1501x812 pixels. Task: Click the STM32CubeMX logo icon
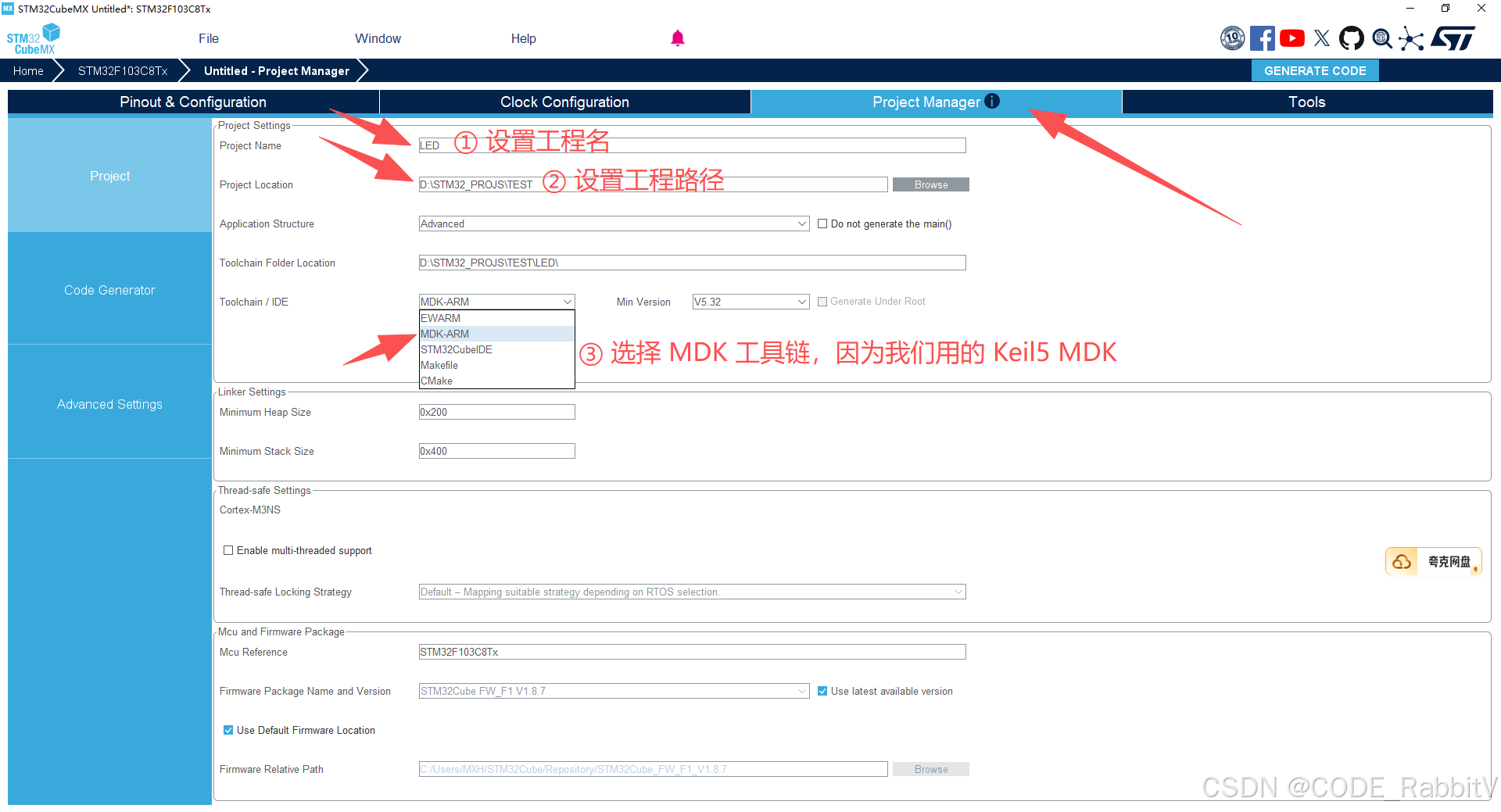pos(34,38)
